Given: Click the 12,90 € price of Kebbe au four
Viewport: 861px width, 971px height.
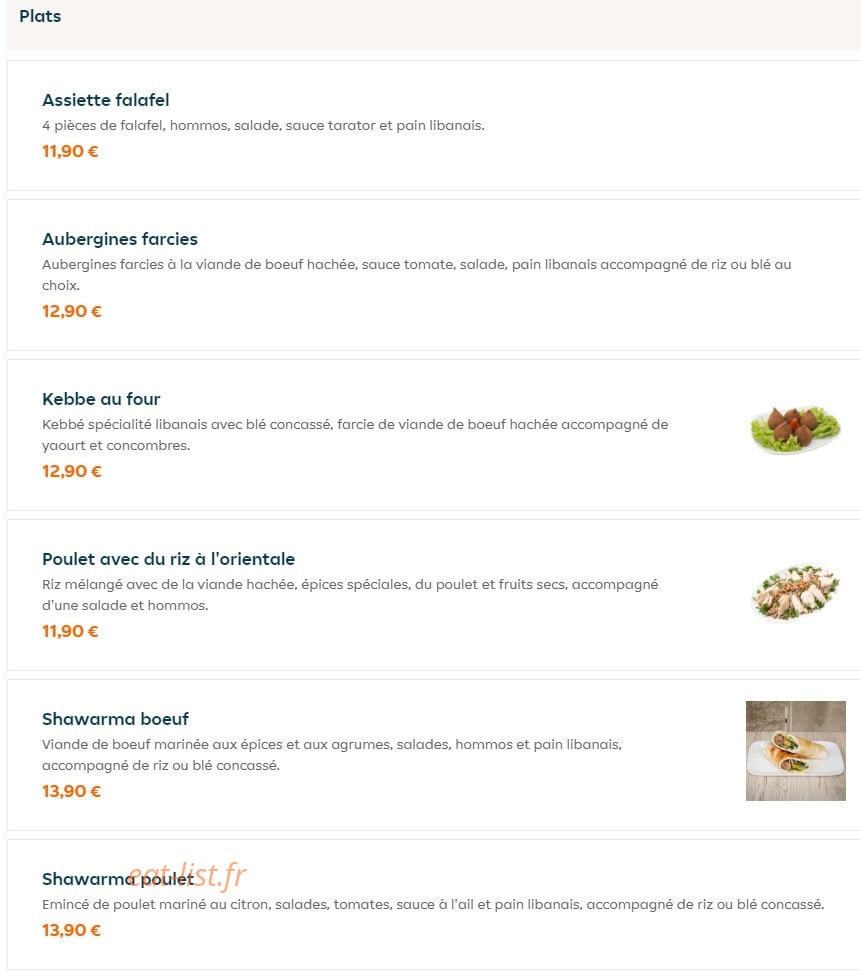Looking at the screenshot, I should [71, 471].
